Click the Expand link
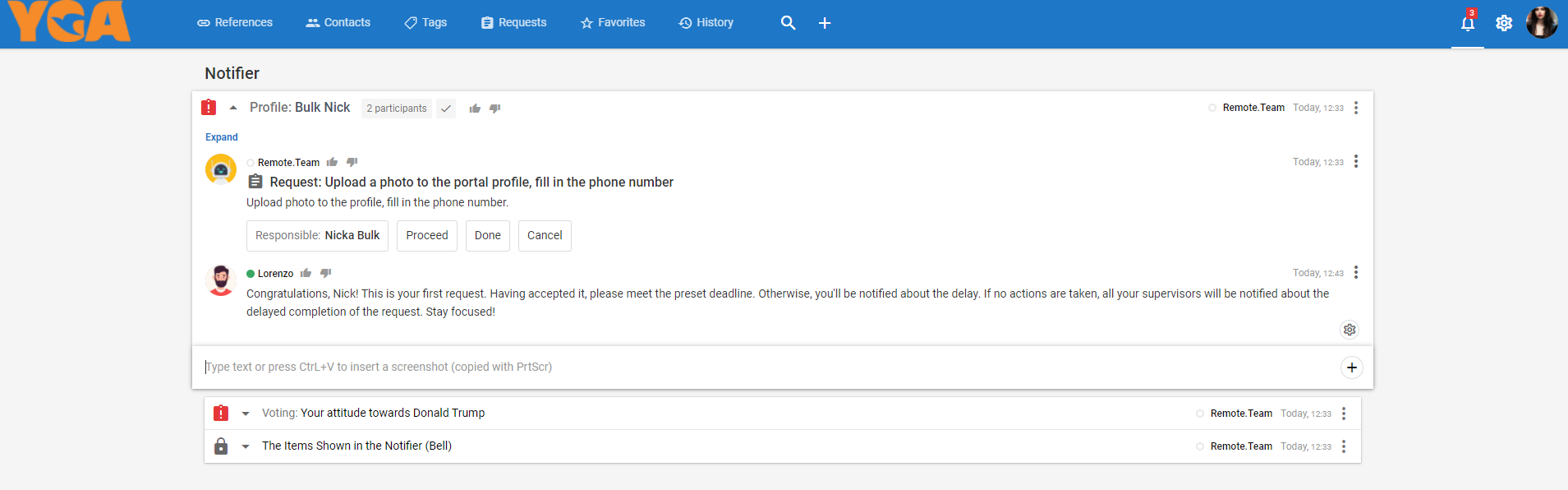 click(x=222, y=137)
